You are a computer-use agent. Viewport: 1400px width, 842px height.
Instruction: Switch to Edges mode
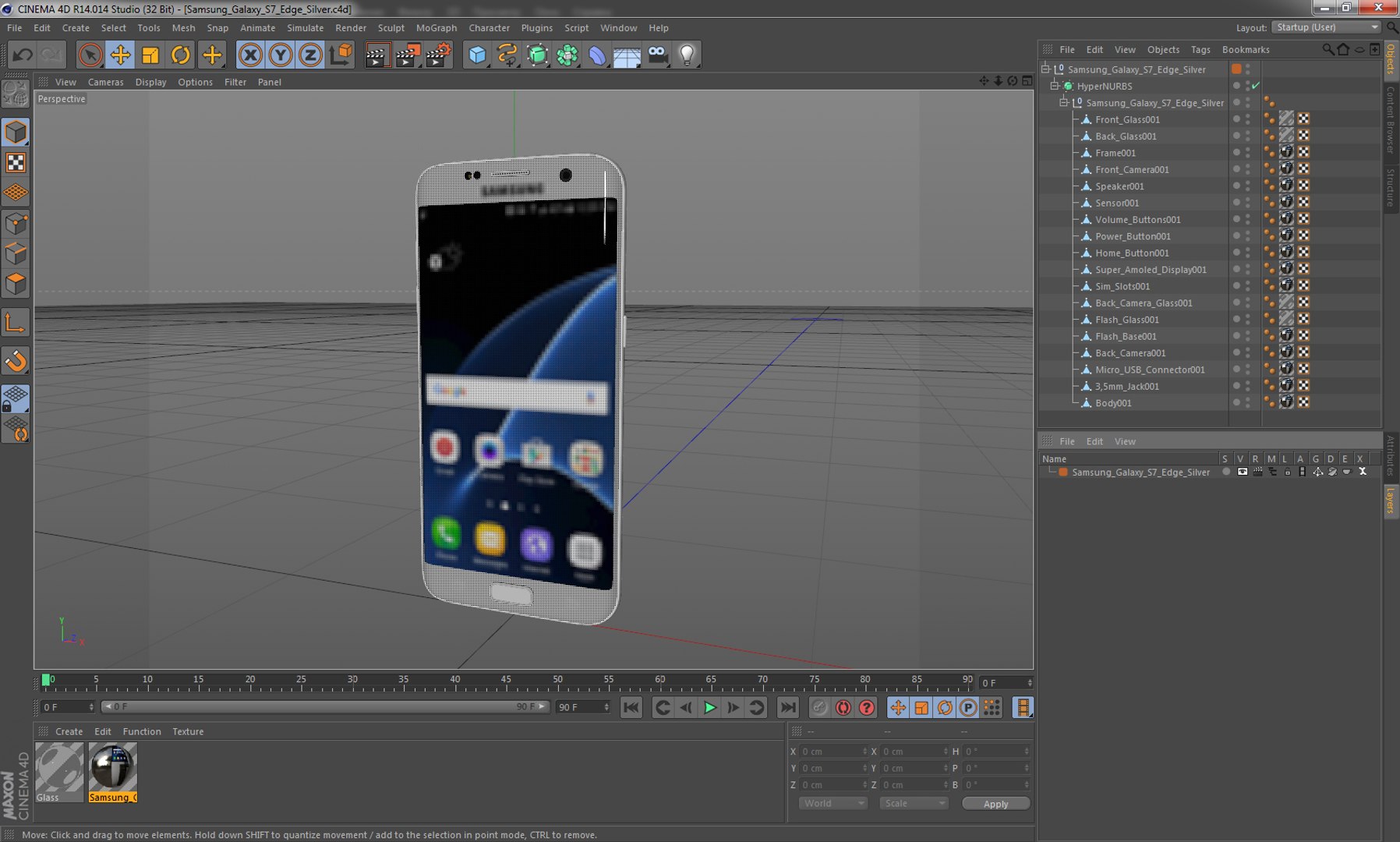coord(16,254)
